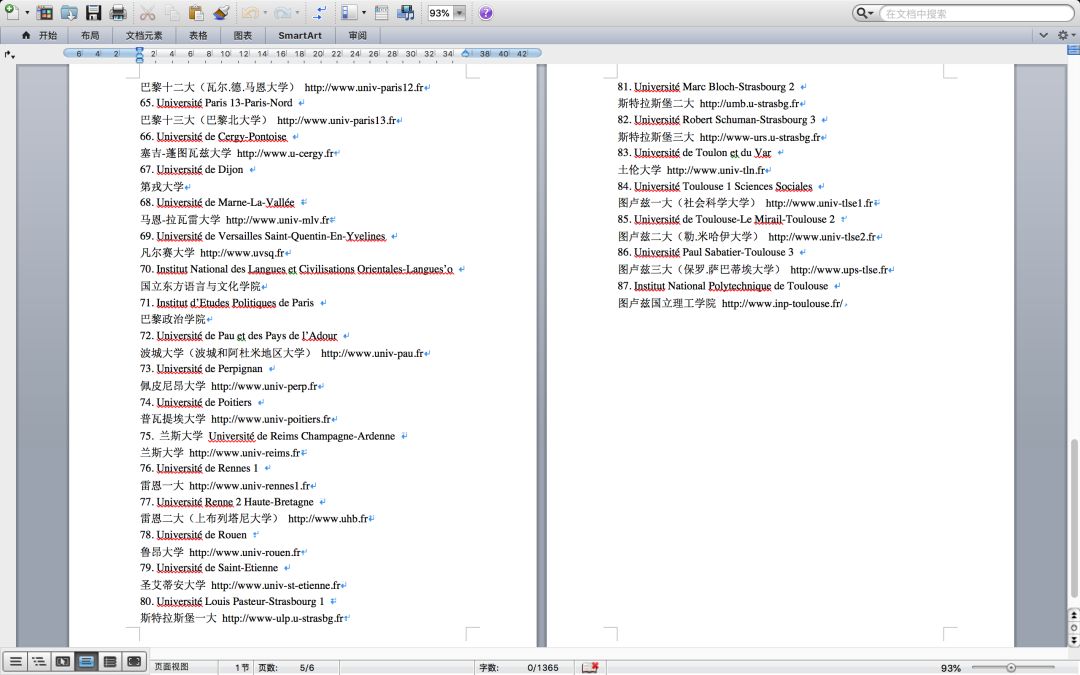Open the Media Browser icon
This screenshot has width=1080, height=675.
click(x=406, y=12)
